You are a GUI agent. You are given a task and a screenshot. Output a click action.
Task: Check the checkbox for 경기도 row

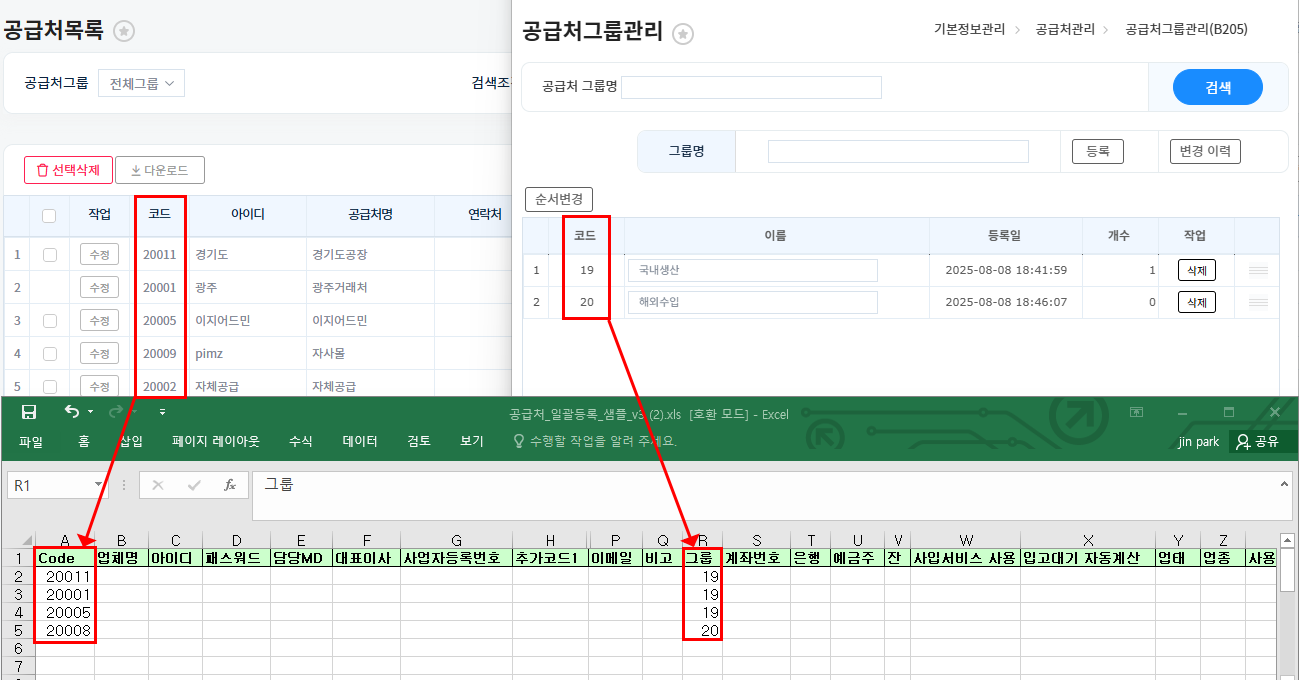(49, 255)
